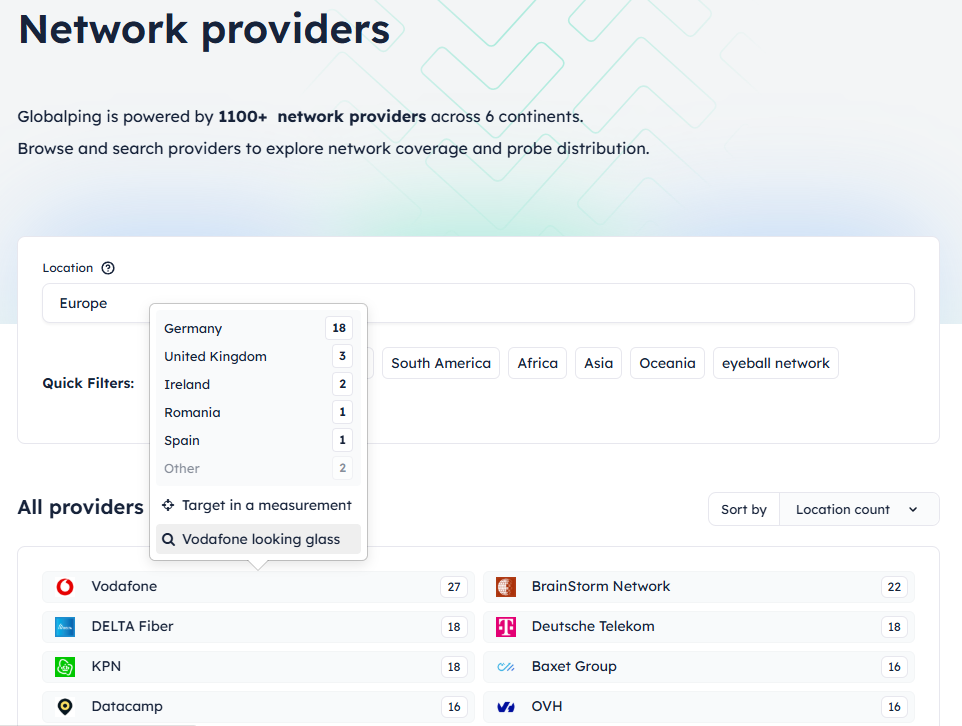Click the DELTA Fiber logo icon
962x726 pixels.
[65, 627]
